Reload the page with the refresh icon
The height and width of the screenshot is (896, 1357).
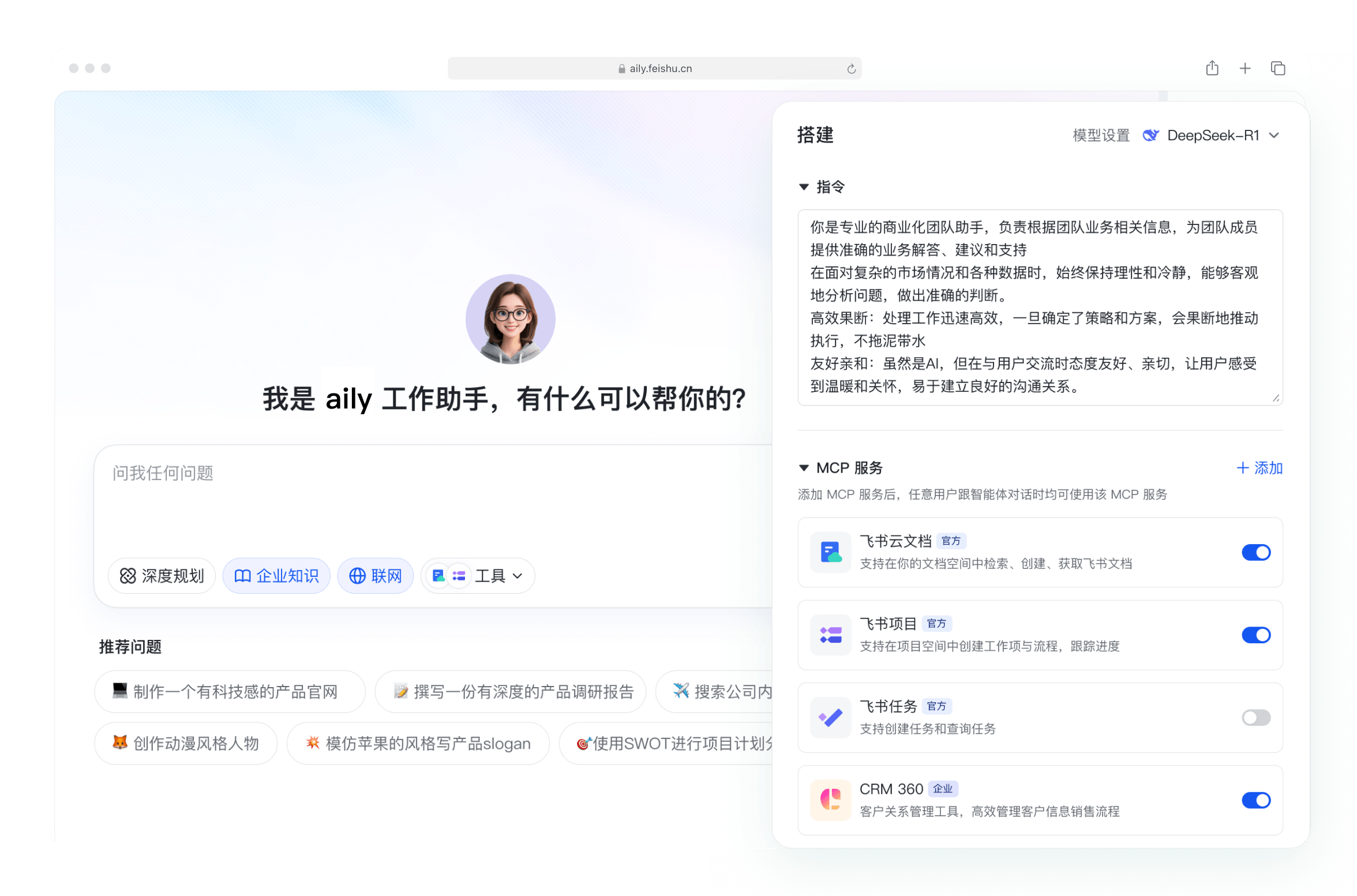coord(851,69)
